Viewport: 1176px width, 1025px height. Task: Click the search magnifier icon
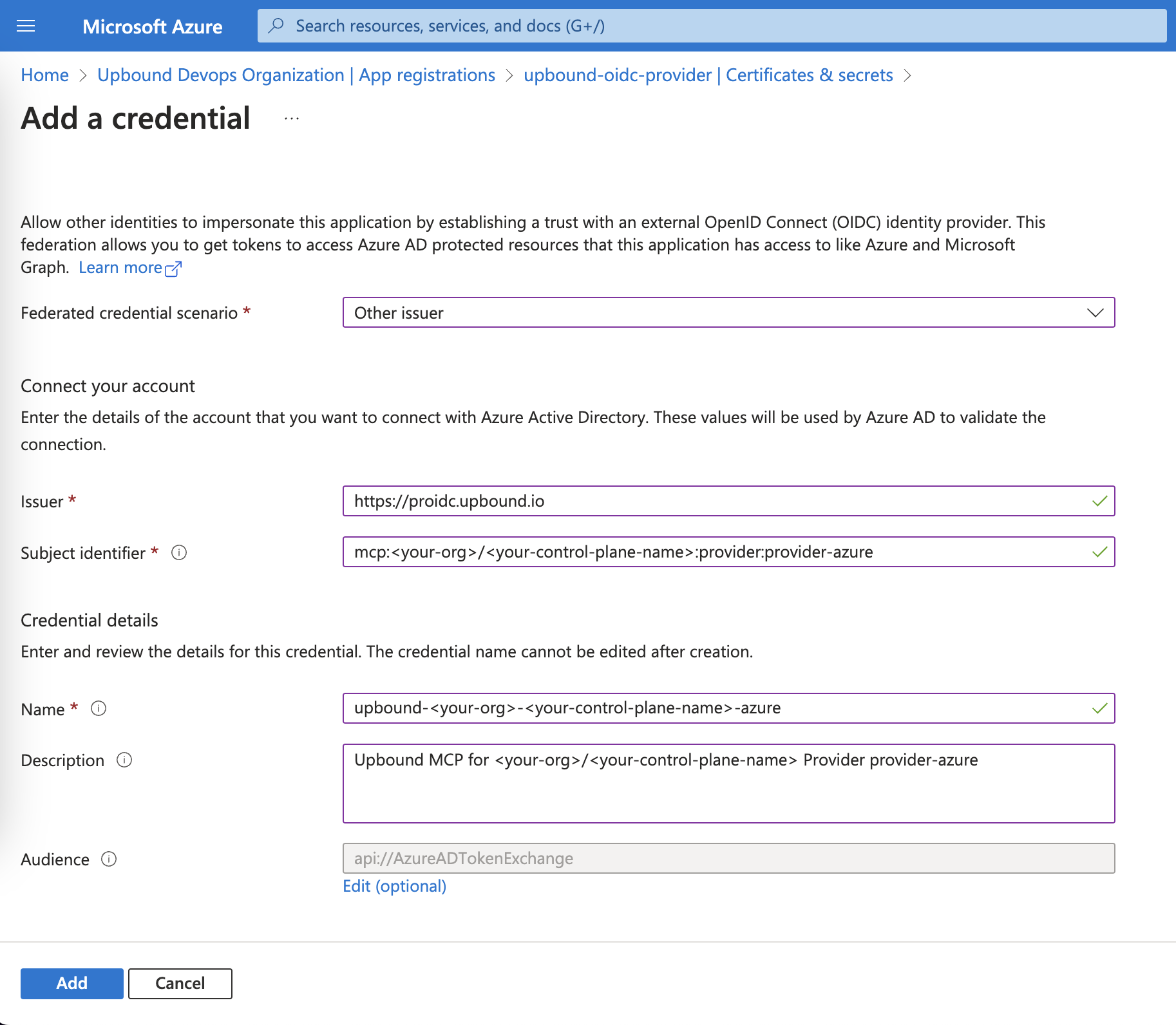click(x=276, y=26)
